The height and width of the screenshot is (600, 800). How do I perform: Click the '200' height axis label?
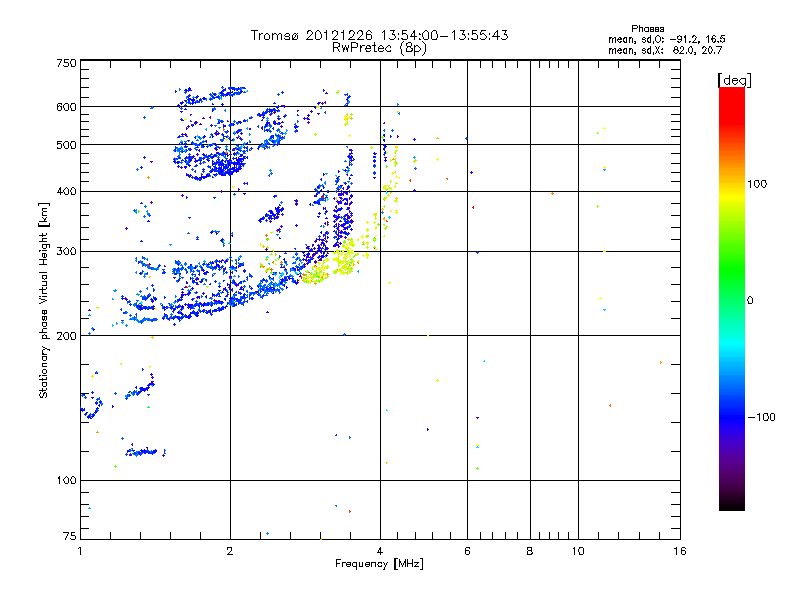[x=66, y=336]
